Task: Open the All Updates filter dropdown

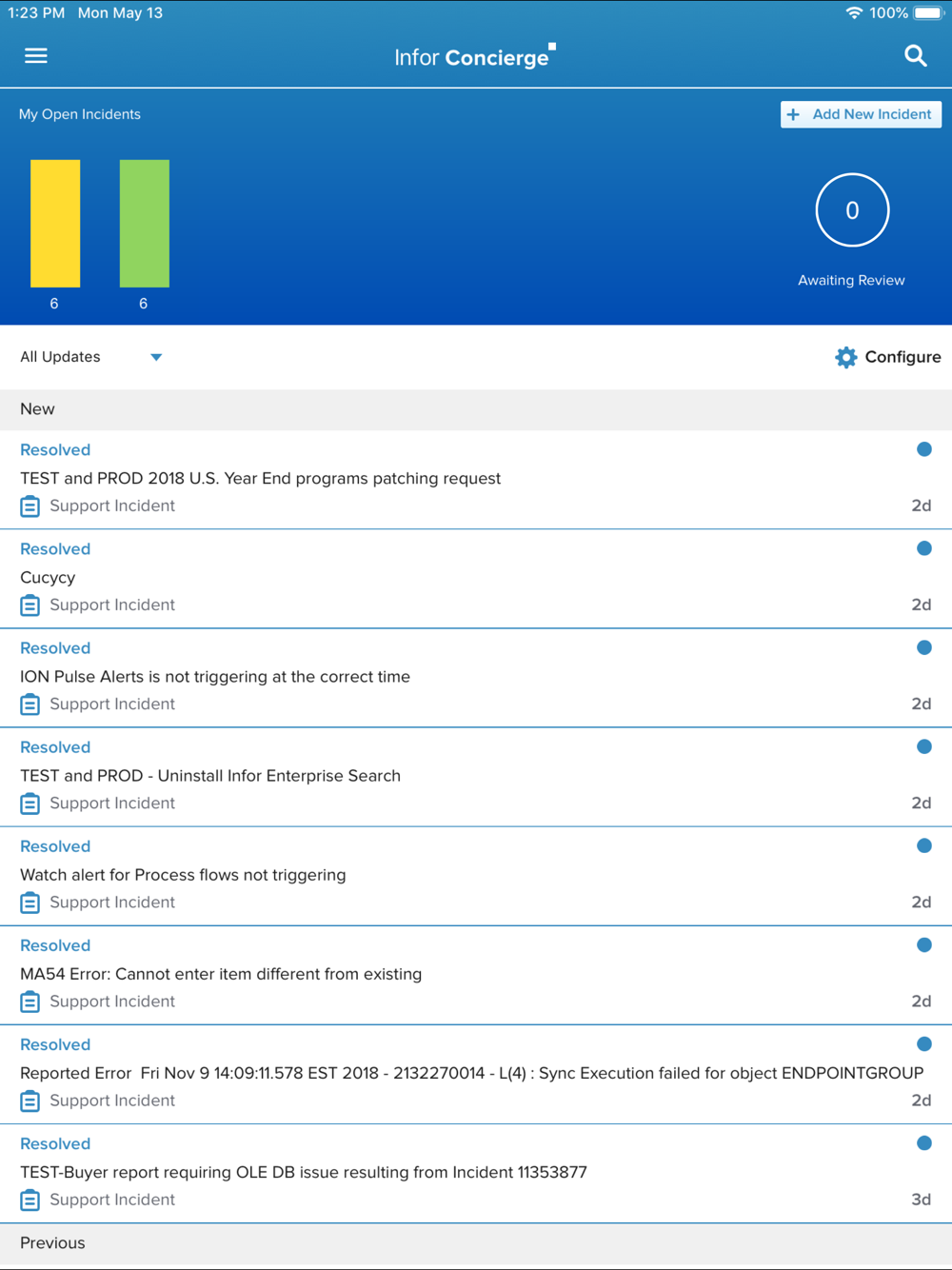Action: coord(91,357)
